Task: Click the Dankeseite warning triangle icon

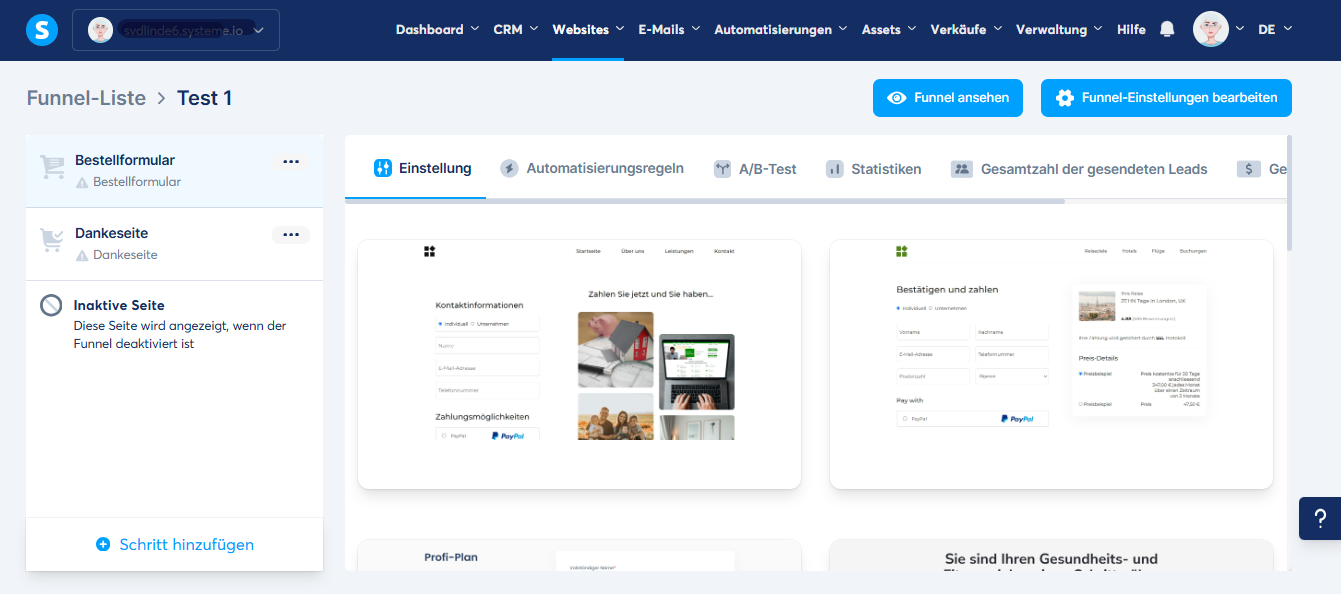Action: point(82,256)
